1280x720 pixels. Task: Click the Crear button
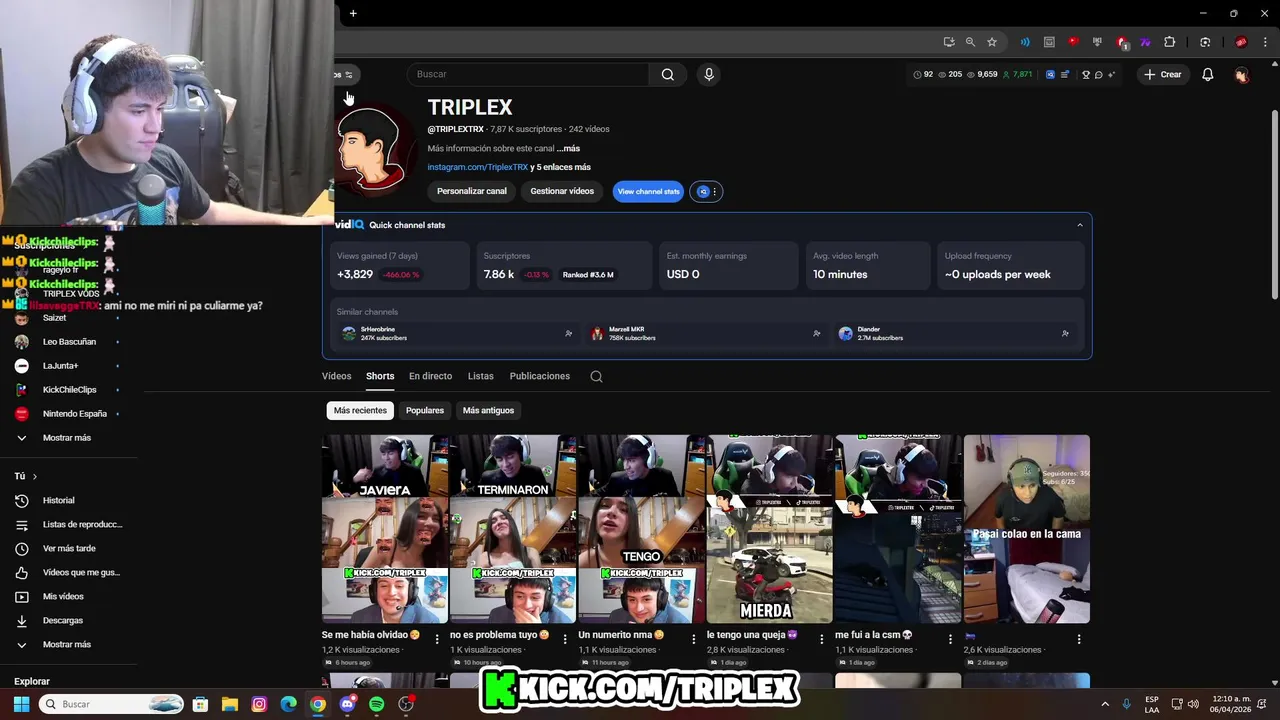click(1163, 74)
